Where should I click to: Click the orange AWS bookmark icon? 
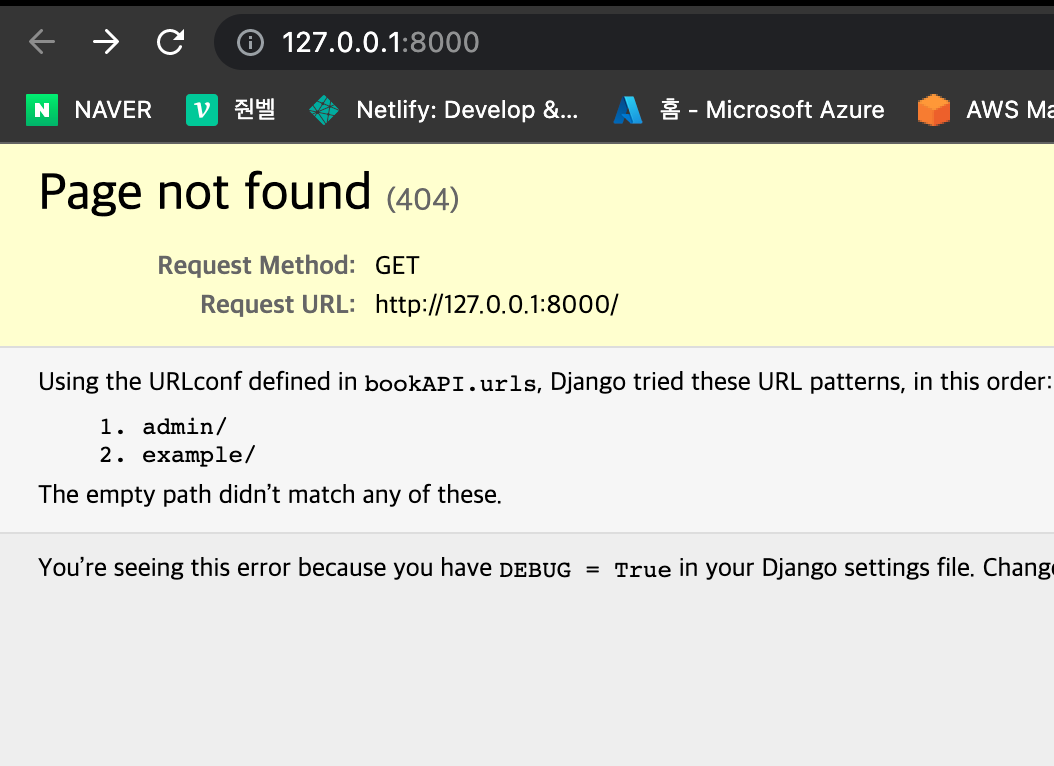[933, 110]
